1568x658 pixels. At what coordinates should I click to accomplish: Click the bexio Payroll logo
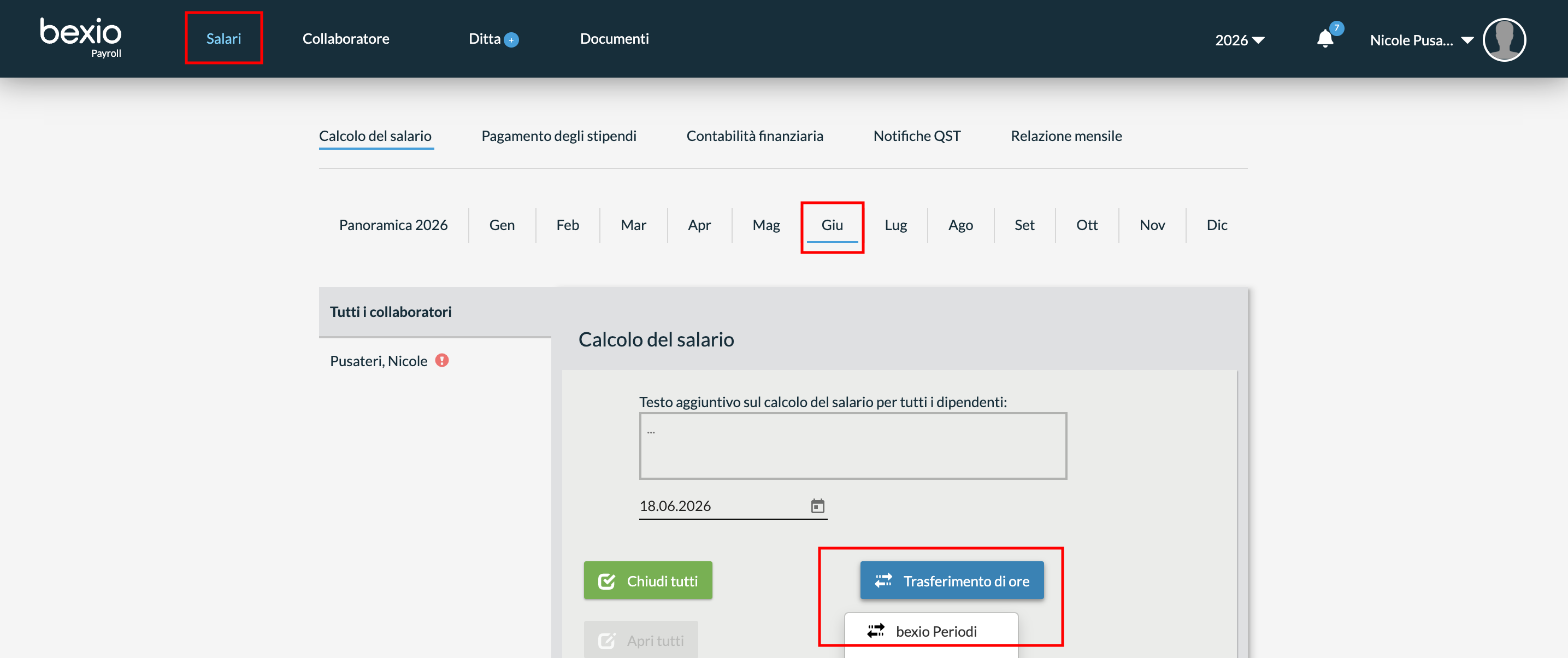(x=80, y=38)
